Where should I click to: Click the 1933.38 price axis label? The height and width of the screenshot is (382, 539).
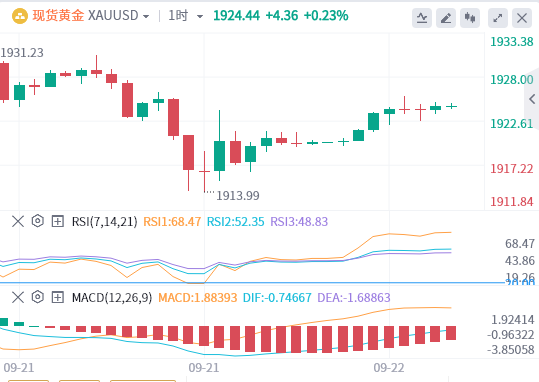(x=512, y=42)
